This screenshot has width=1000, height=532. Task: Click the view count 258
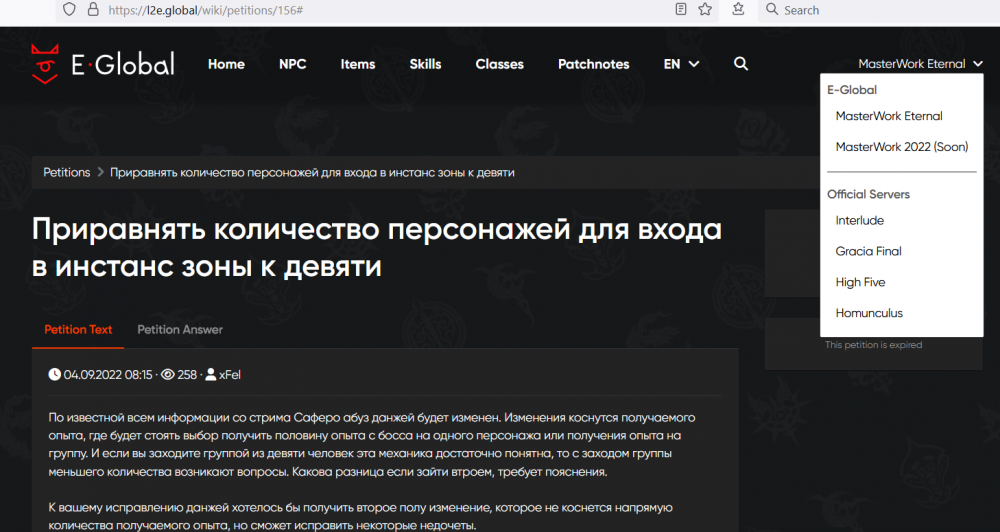pyautogui.click(x=187, y=374)
